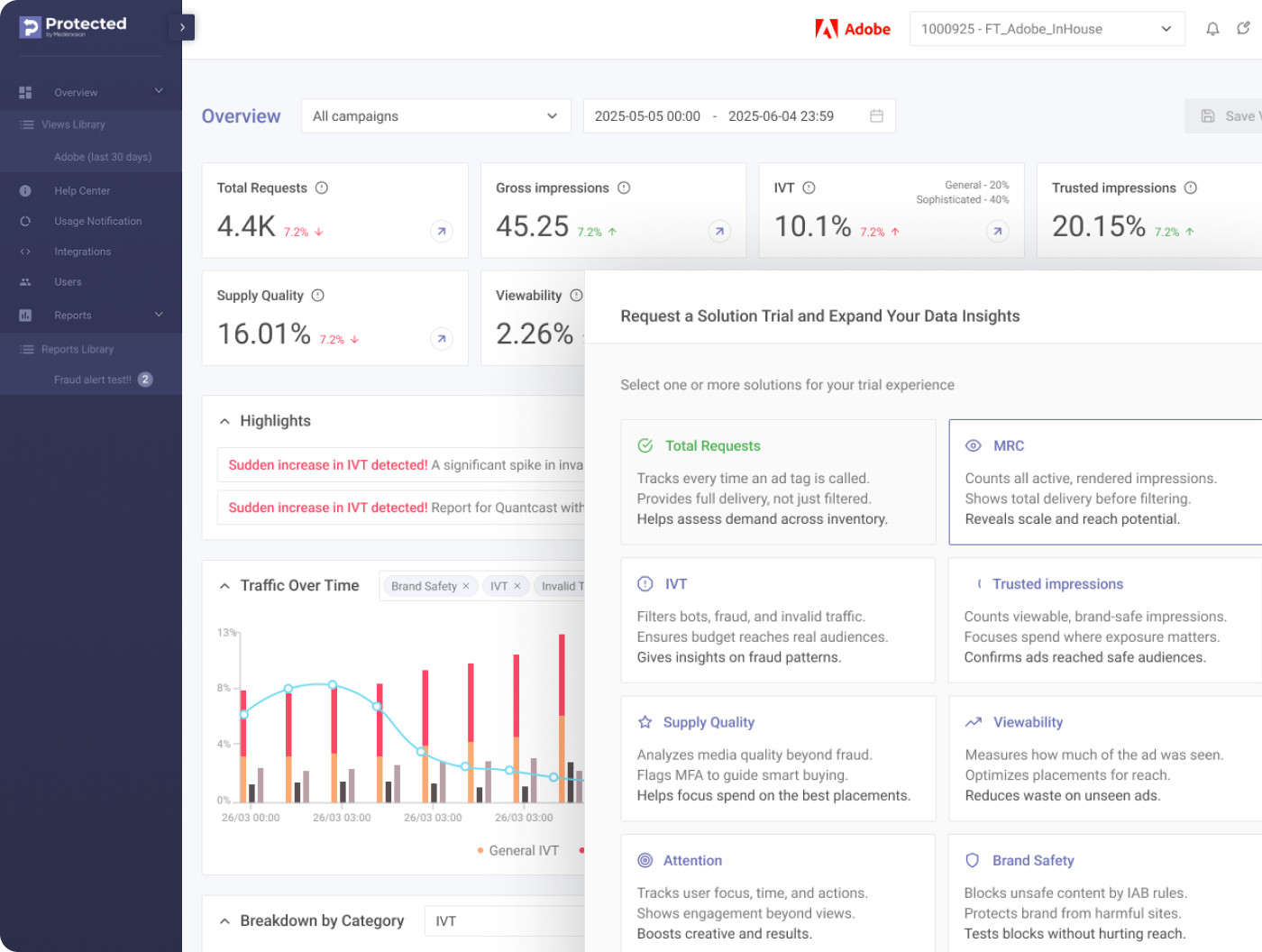The height and width of the screenshot is (952, 1262).
Task: Click the Save button
Action: [1228, 116]
